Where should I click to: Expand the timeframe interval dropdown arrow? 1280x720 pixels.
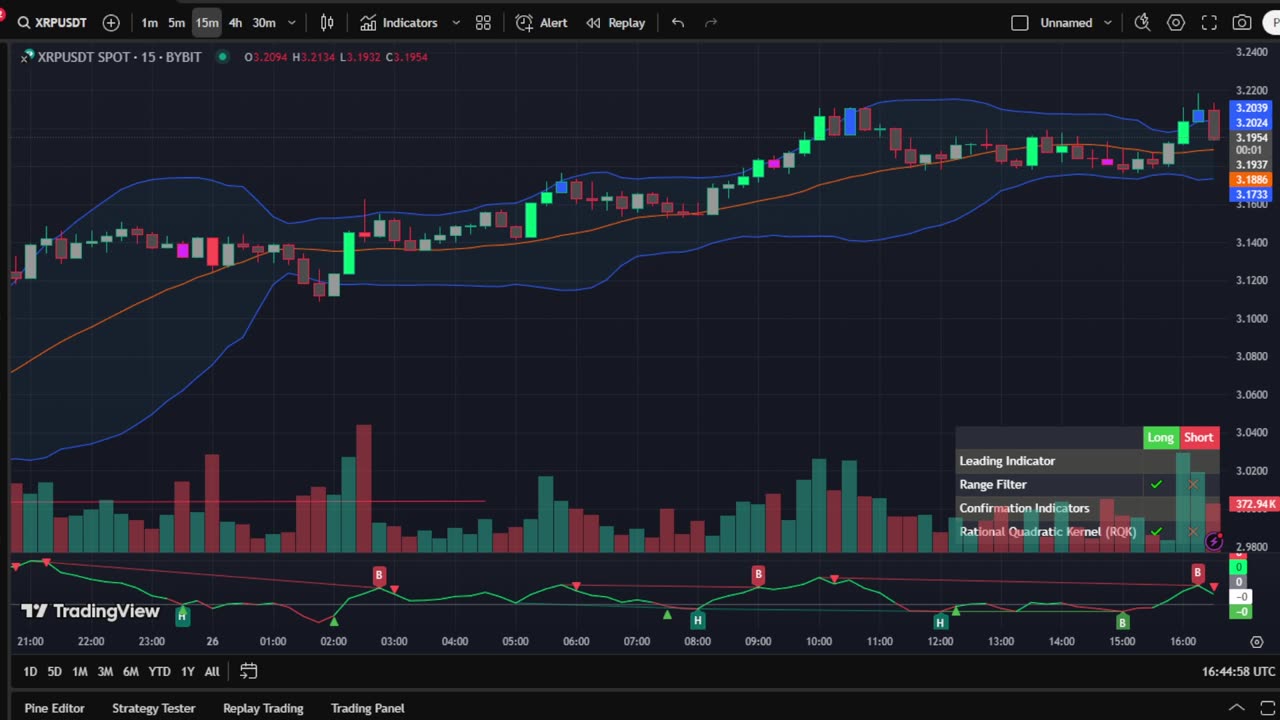click(292, 22)
